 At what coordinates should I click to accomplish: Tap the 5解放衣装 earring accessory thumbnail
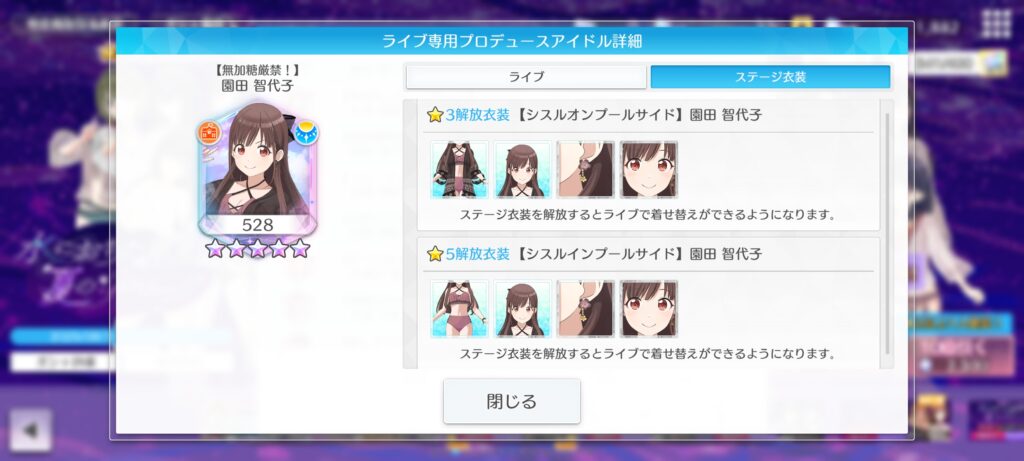pyautogui.click(x=586, y=309)
